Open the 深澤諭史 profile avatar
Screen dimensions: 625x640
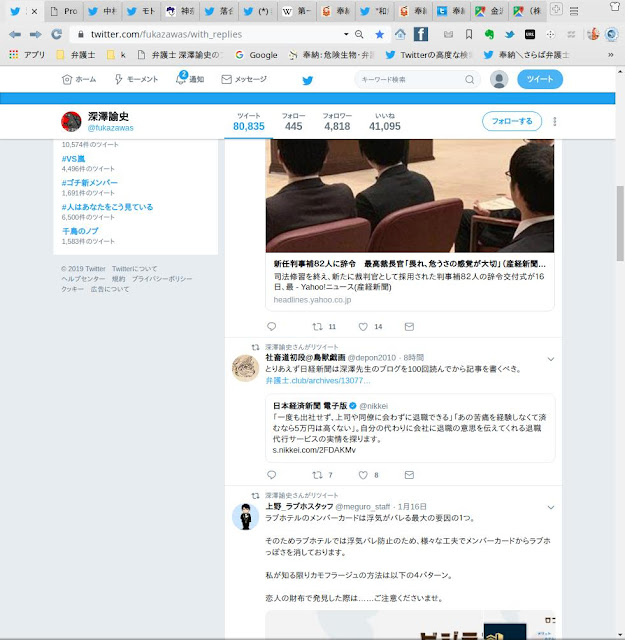(x=71, y=122)
